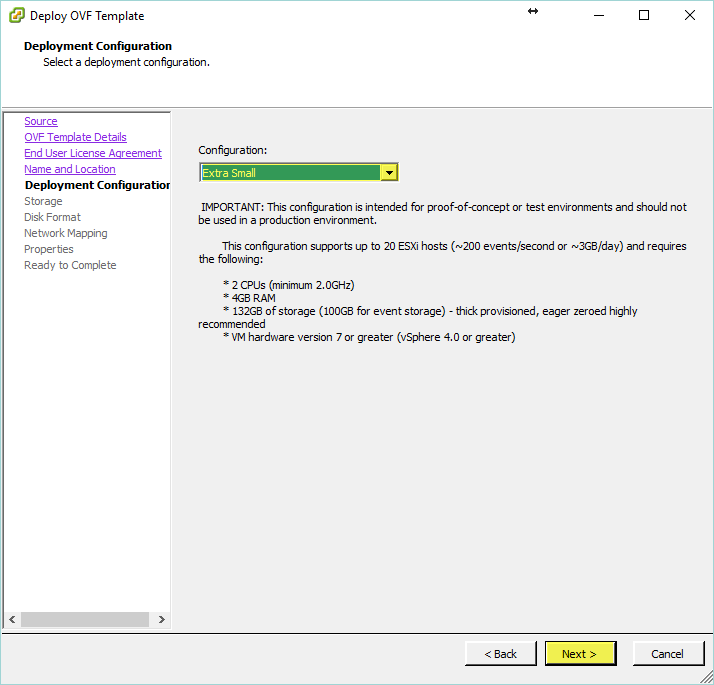714x685 pixels.
Task: Select Deployment Configuration in step list
Action: (x=97, y=185)
